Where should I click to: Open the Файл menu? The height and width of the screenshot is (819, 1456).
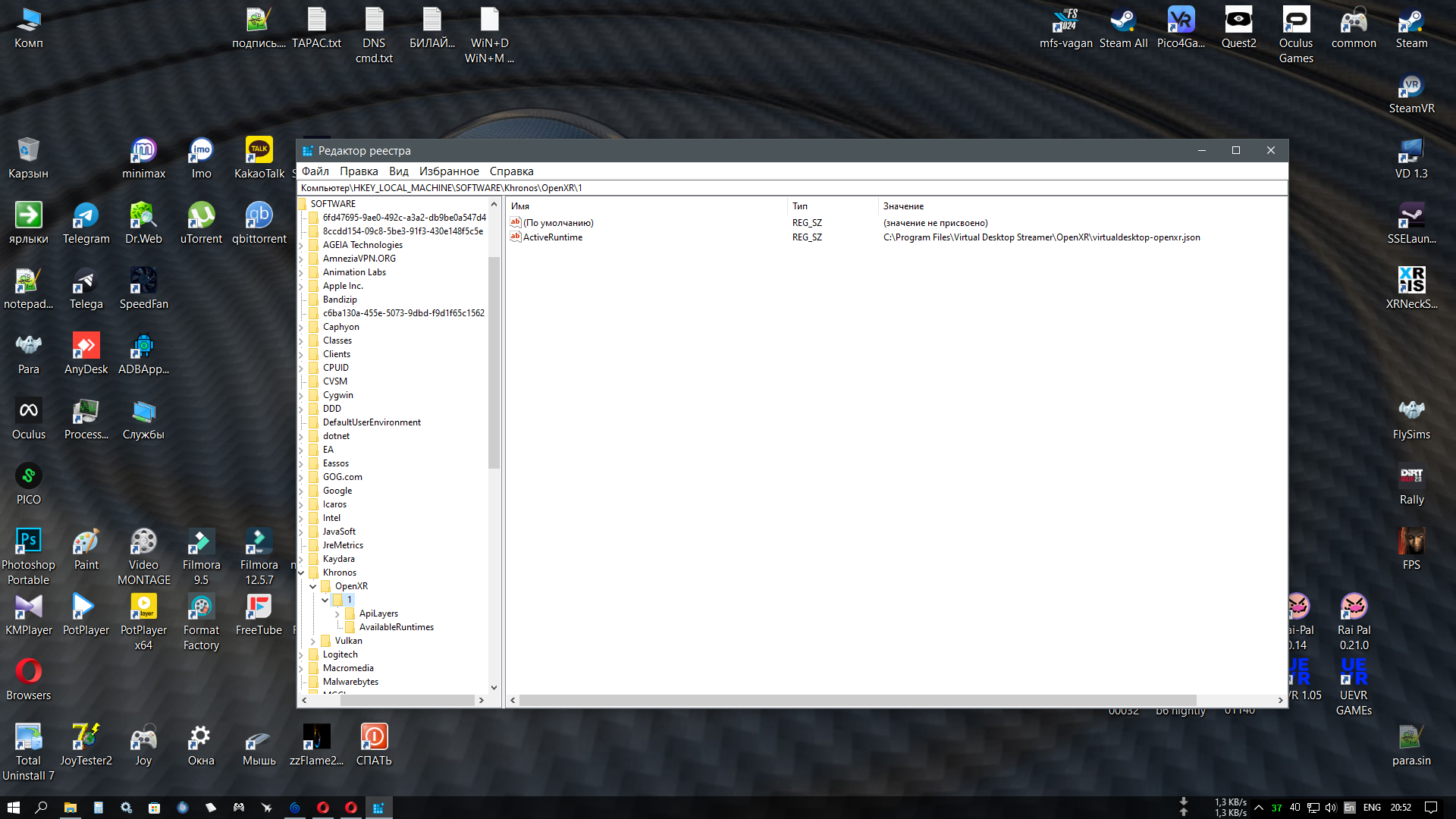315,171
